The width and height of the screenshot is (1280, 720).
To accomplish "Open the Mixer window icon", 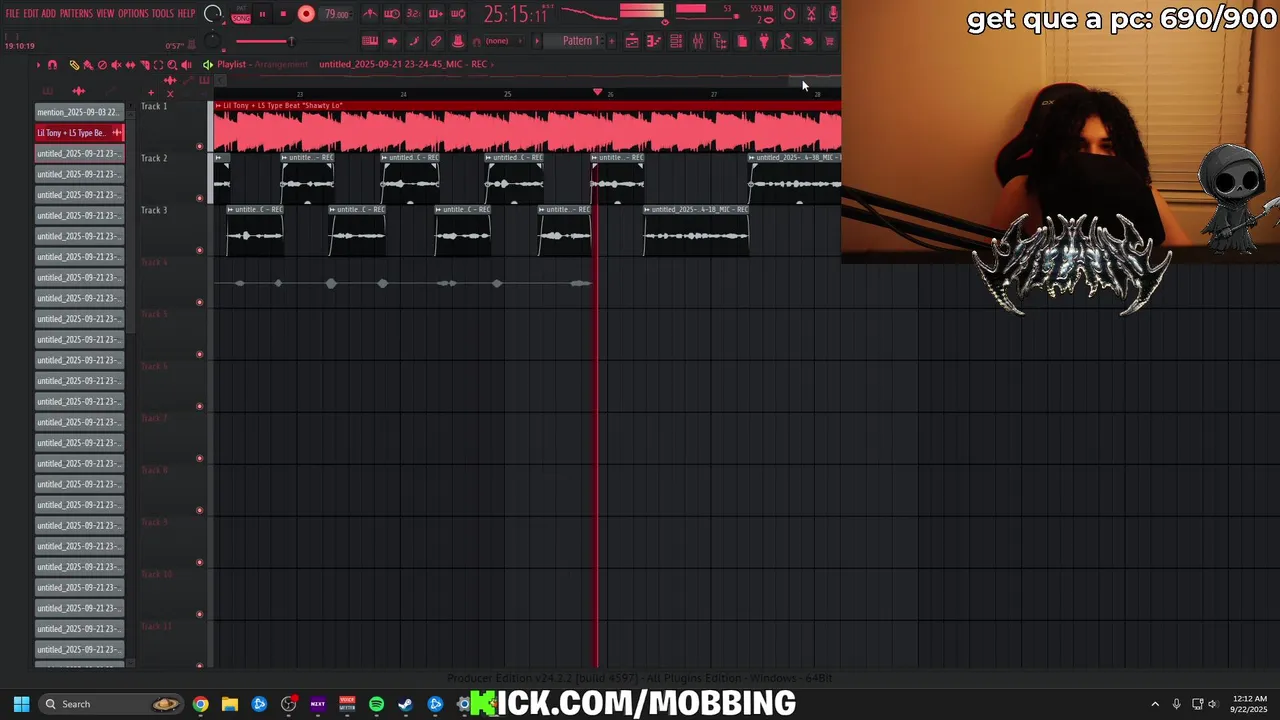I will pos(698,41).
